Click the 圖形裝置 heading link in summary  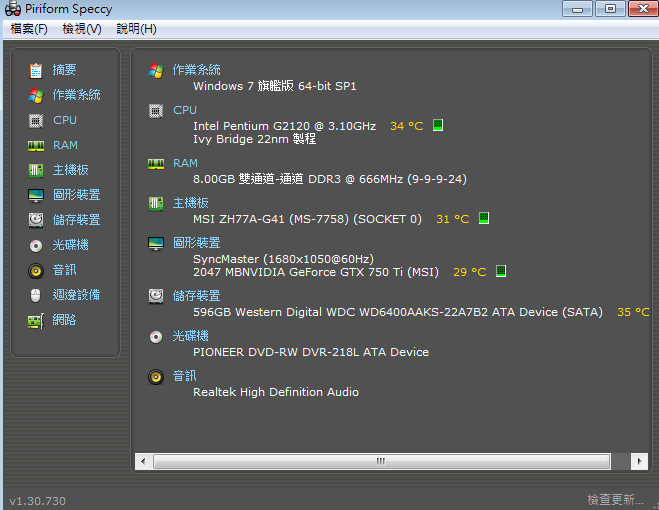197,243
